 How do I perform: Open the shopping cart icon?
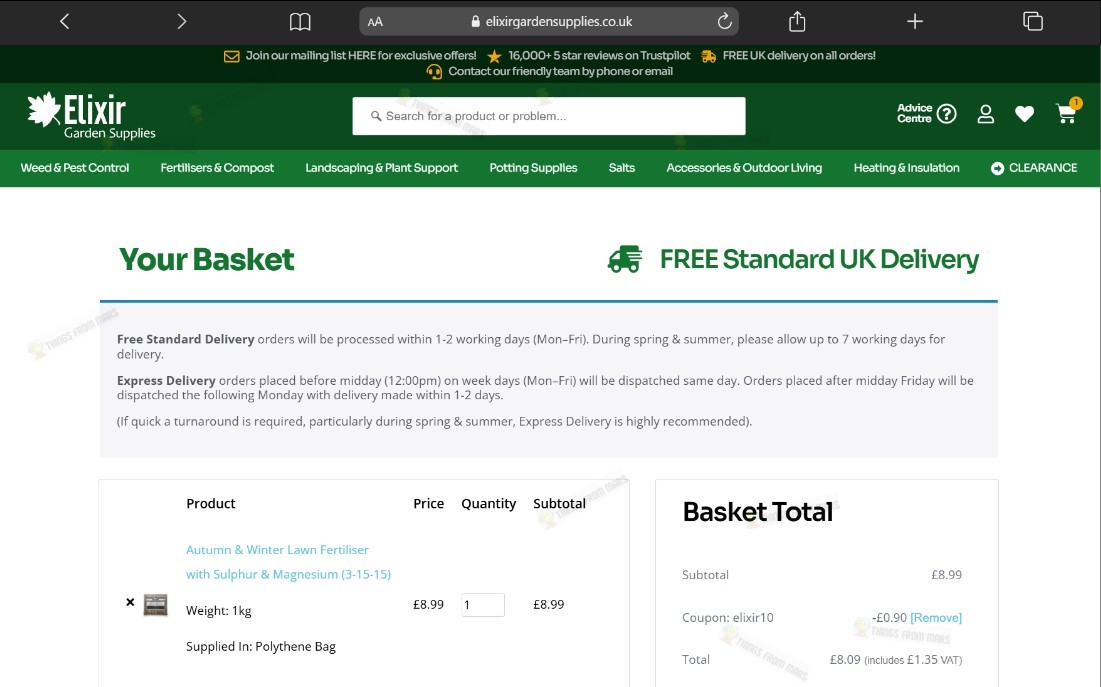[1066, 114]
